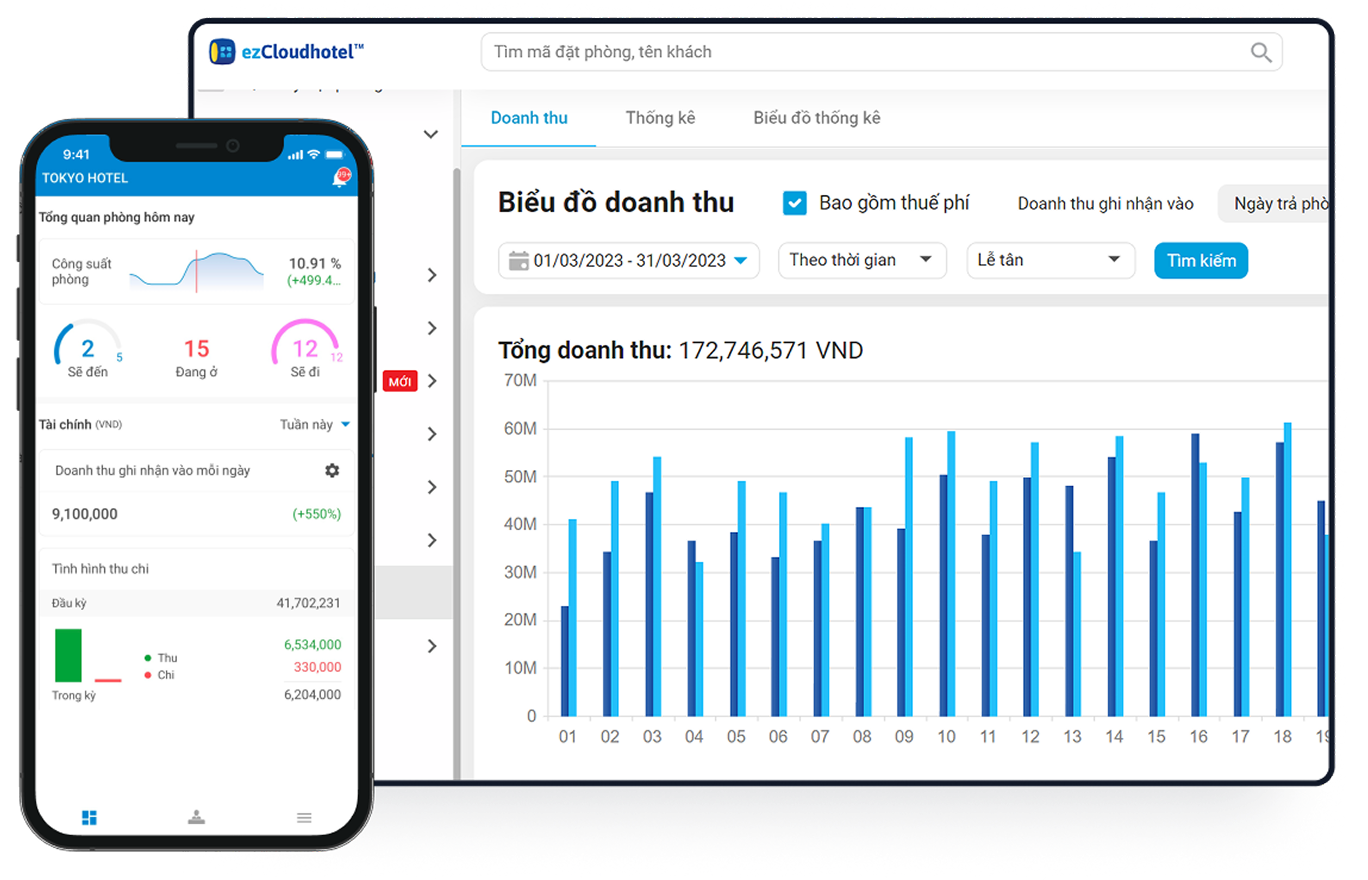Collapse the sidebar section with the down chevron
This screenshot has height=880, width=1368.
click(431, 134)
